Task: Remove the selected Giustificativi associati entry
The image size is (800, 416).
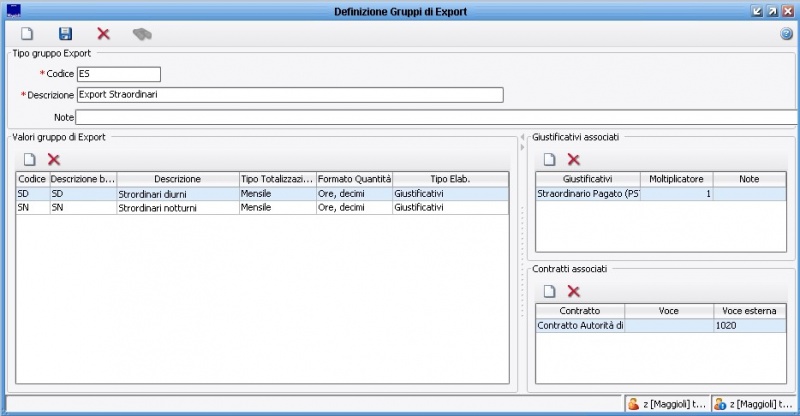Action: click(573, 159)
